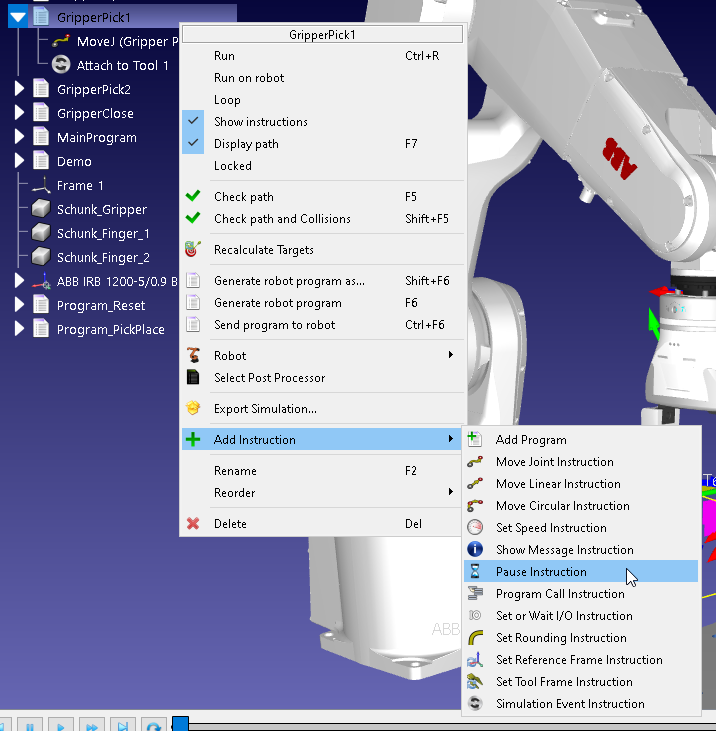Expand the Program_PickPlace node
Image resolution: width=716 pixels, height=731 pixels.
click(x=19, y=329)
